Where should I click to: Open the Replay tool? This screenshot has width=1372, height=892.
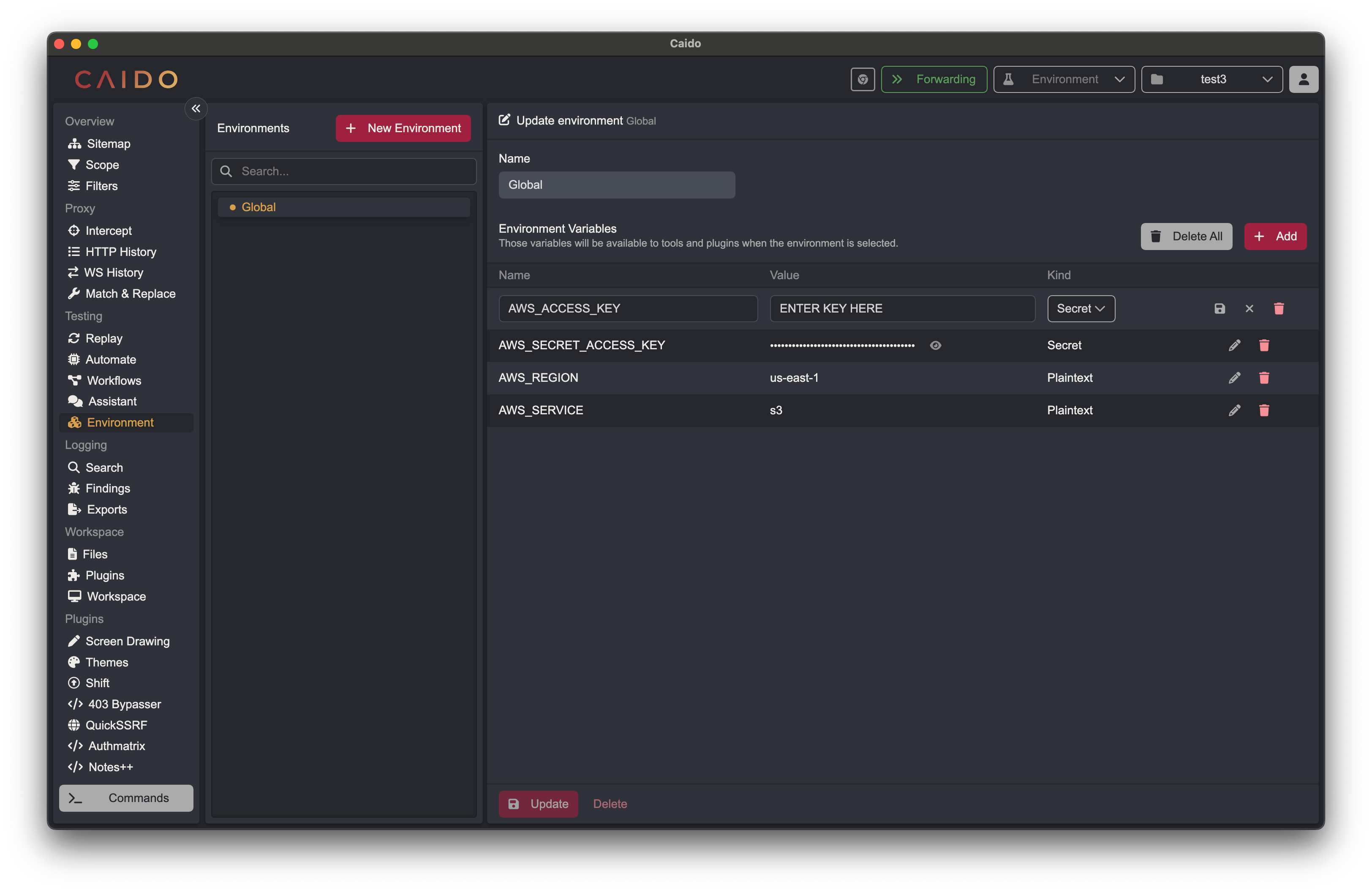(126, 338)
